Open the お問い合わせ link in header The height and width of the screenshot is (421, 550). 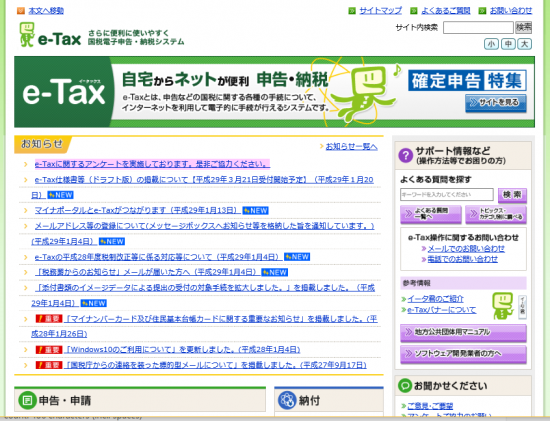[511, 11]
